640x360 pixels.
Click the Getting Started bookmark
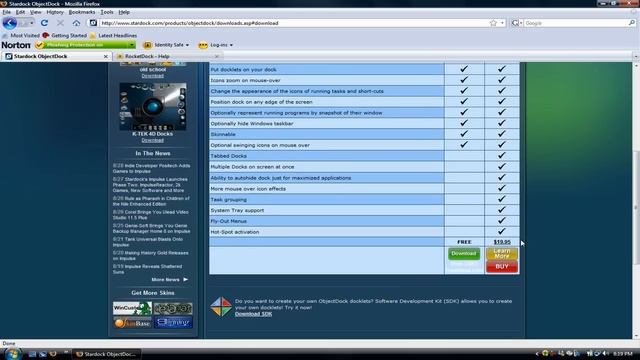pos(65,36)
